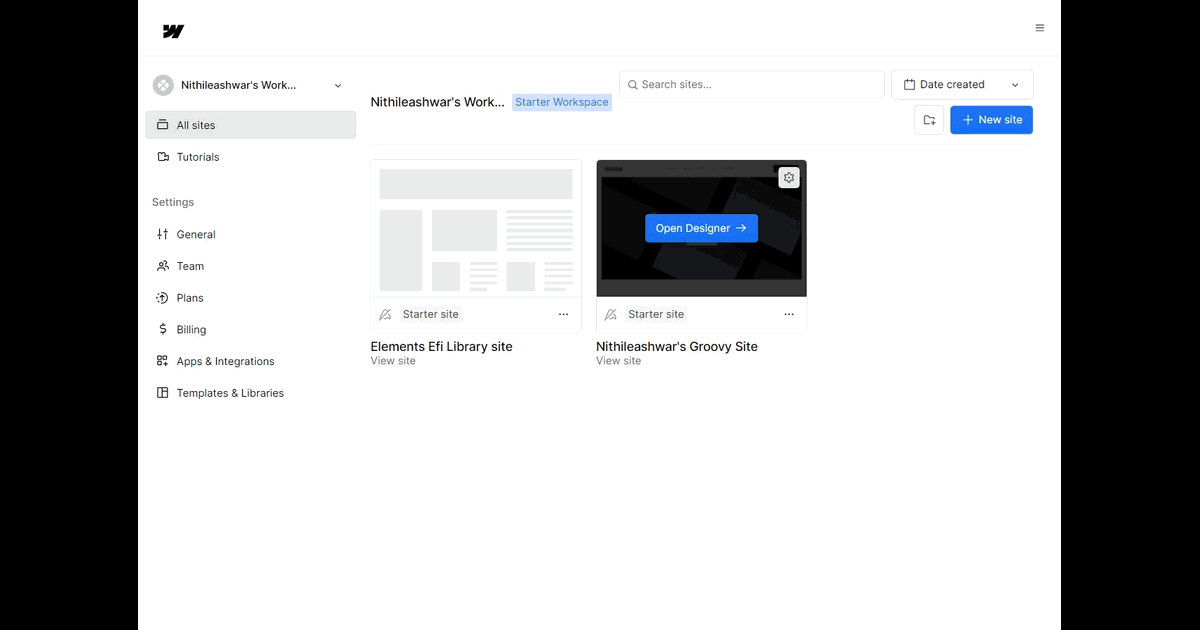Click the Templates & Libraries layout icon
This screenshot has height=630, width=1200.
163,393
